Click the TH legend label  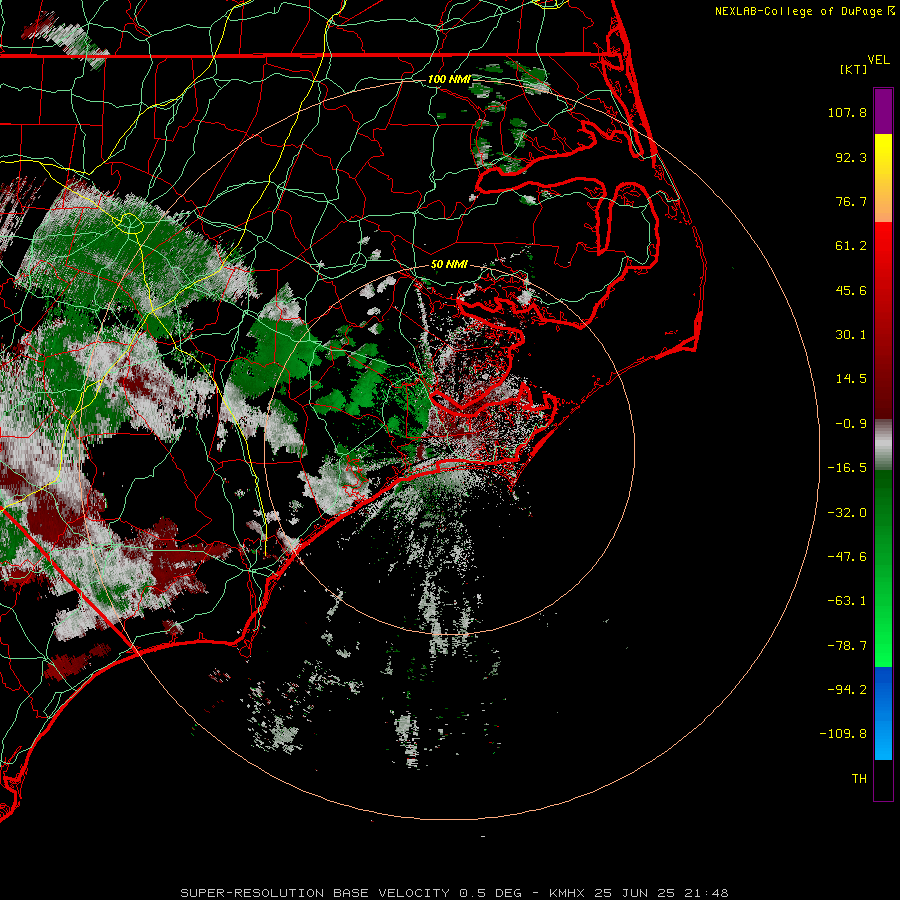(859, 779)
